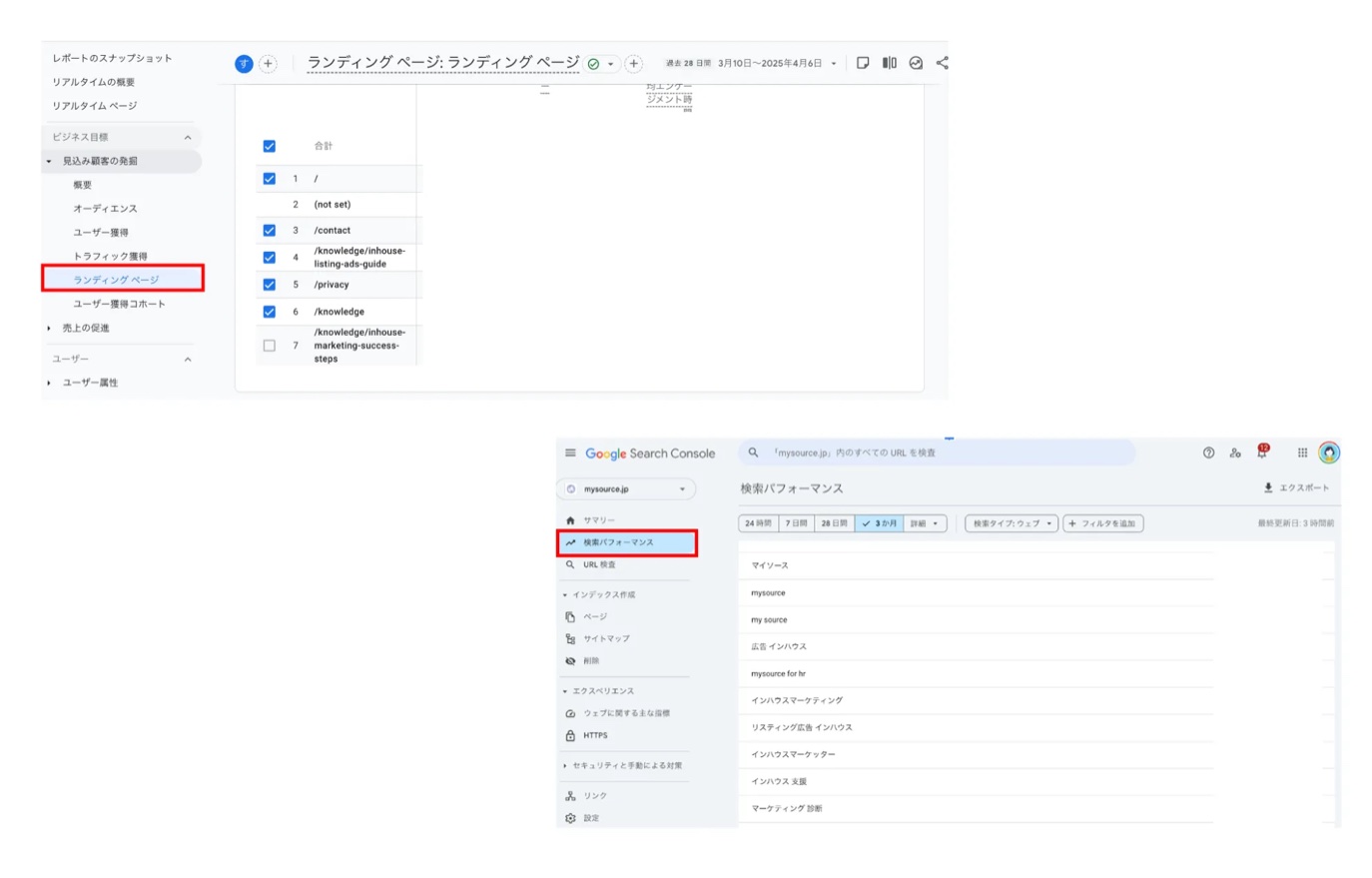Uncheck row 1 "/" checkbox
The image size is (1372, 878).
click(x=270, y=179)
